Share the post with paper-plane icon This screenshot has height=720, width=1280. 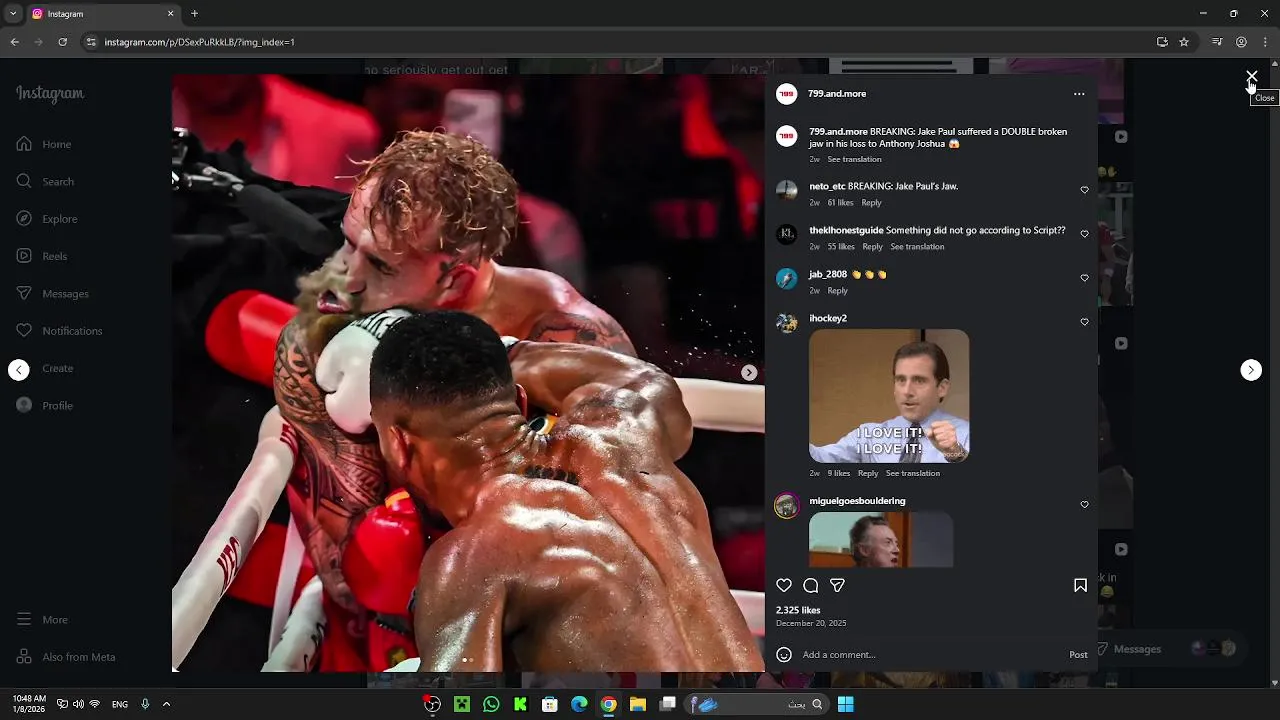point(837,586)
